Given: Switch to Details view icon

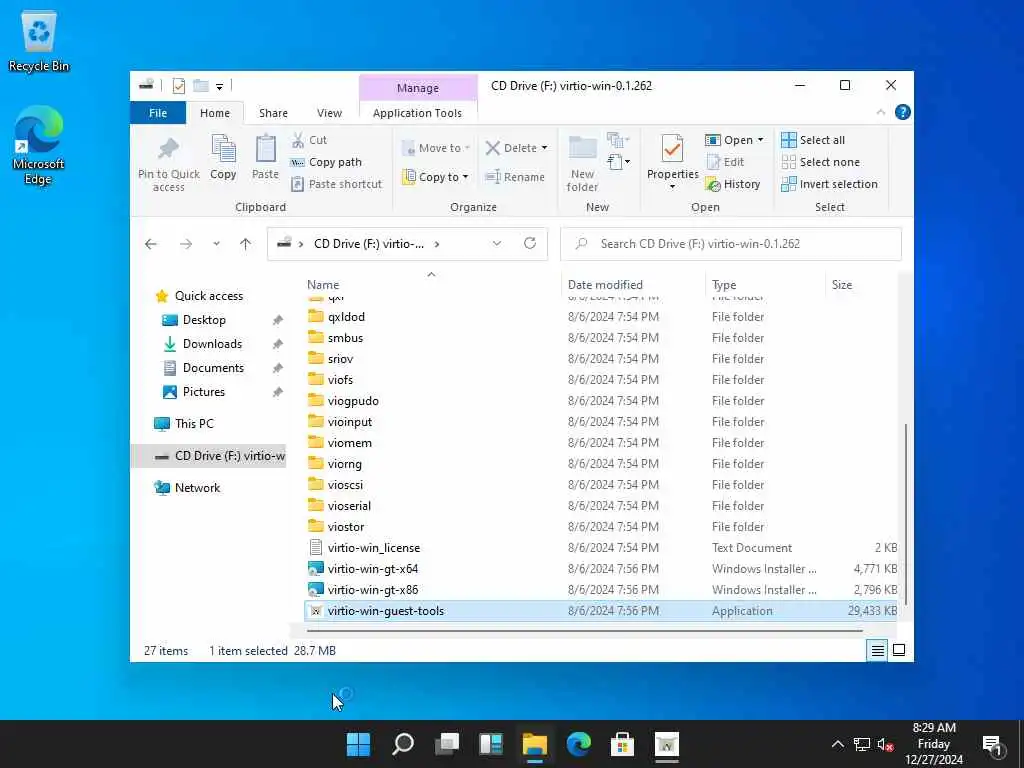Looking at the screenshot, I should click(877, 650).
